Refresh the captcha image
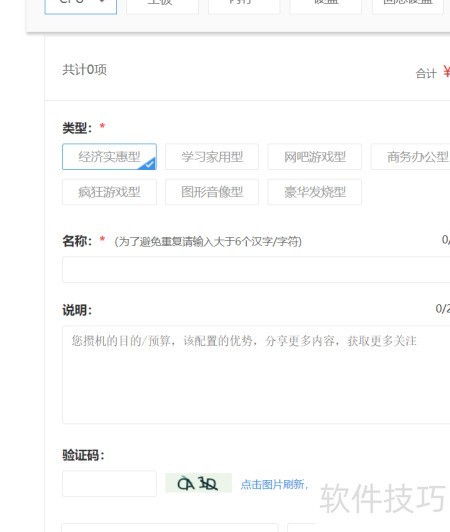The width and height of the screenshot is (450, 532). coord(199,483)
